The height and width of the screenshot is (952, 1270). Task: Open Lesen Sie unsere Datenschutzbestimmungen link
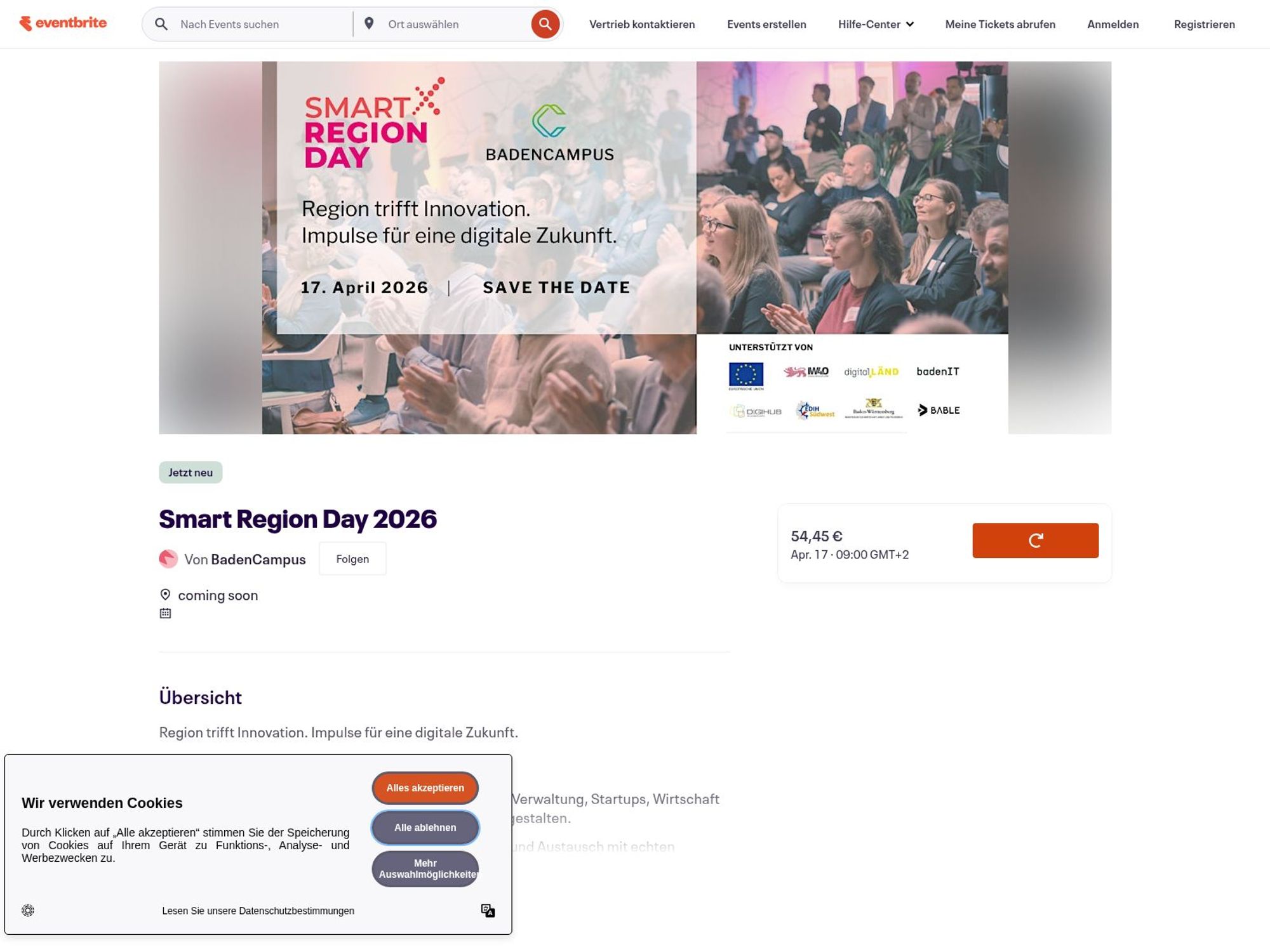click(258, 910)
